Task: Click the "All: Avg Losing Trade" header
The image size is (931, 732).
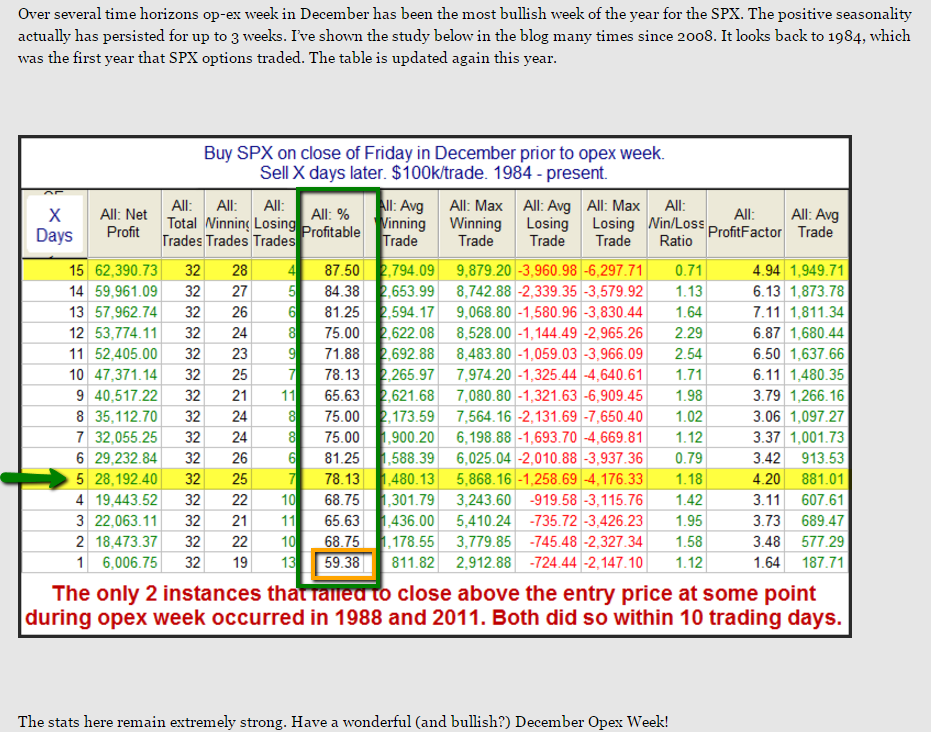Action: coord(547,223)
